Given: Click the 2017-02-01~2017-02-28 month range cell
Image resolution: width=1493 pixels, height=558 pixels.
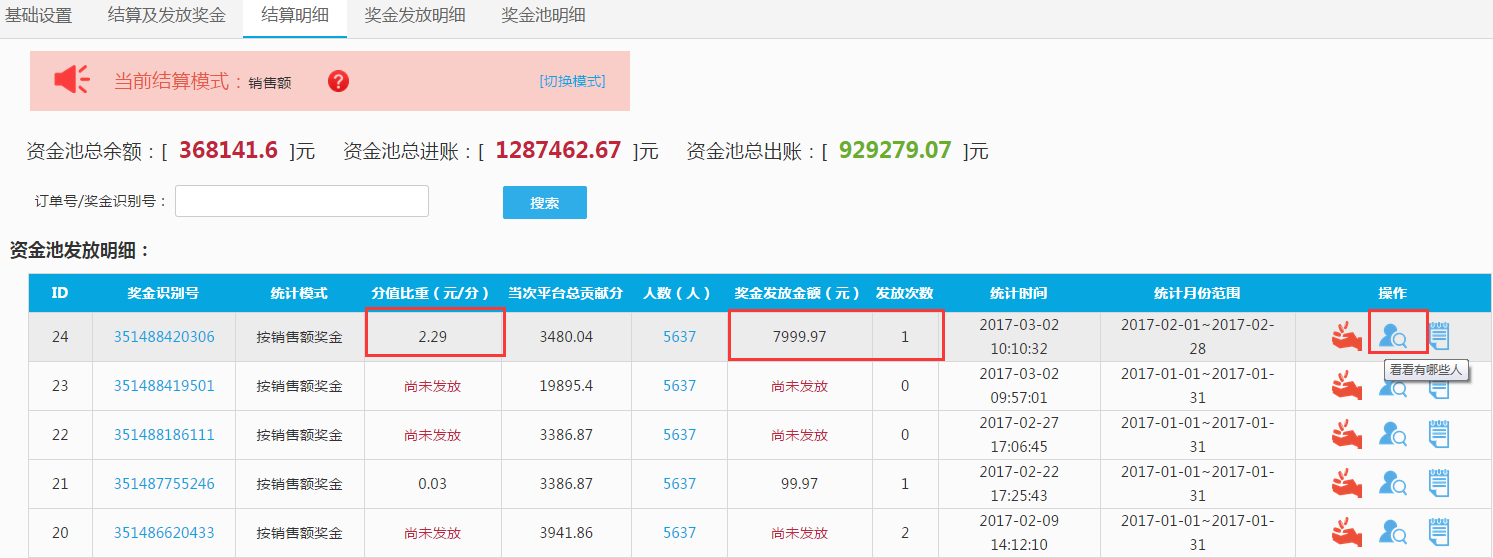Looking at the screenshot, I should pyautogui.click(x=1197, y=337).
